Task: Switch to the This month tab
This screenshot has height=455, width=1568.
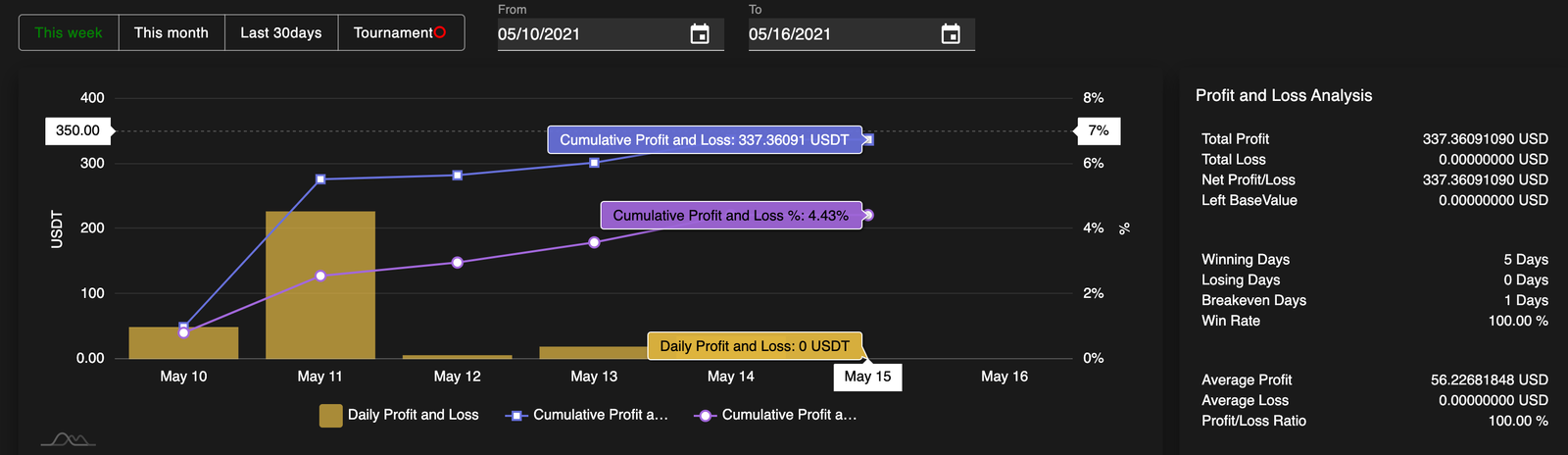Action: click(171, 32)
